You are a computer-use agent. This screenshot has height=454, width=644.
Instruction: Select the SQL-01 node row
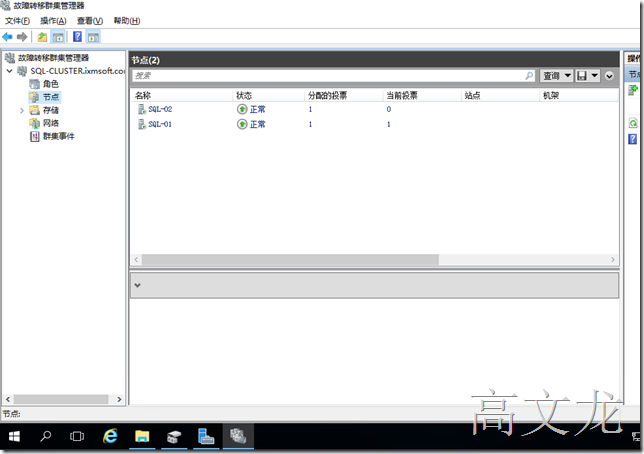pyautogui.click(x=375, y=124)
